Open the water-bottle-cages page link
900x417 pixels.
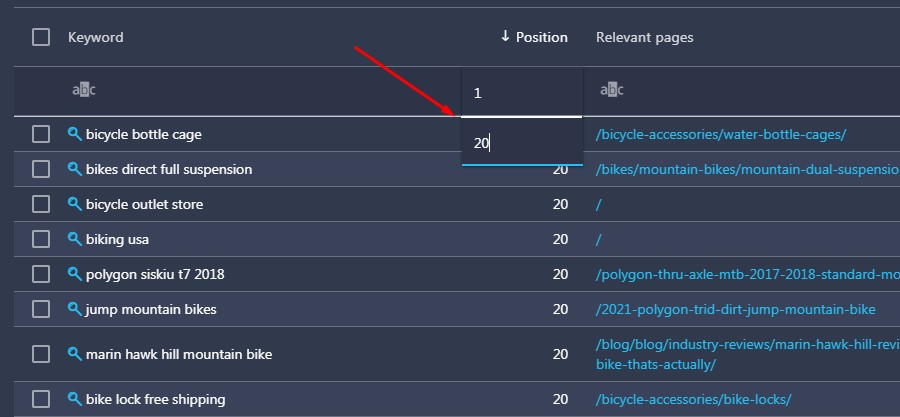click(x=721, y=135)
